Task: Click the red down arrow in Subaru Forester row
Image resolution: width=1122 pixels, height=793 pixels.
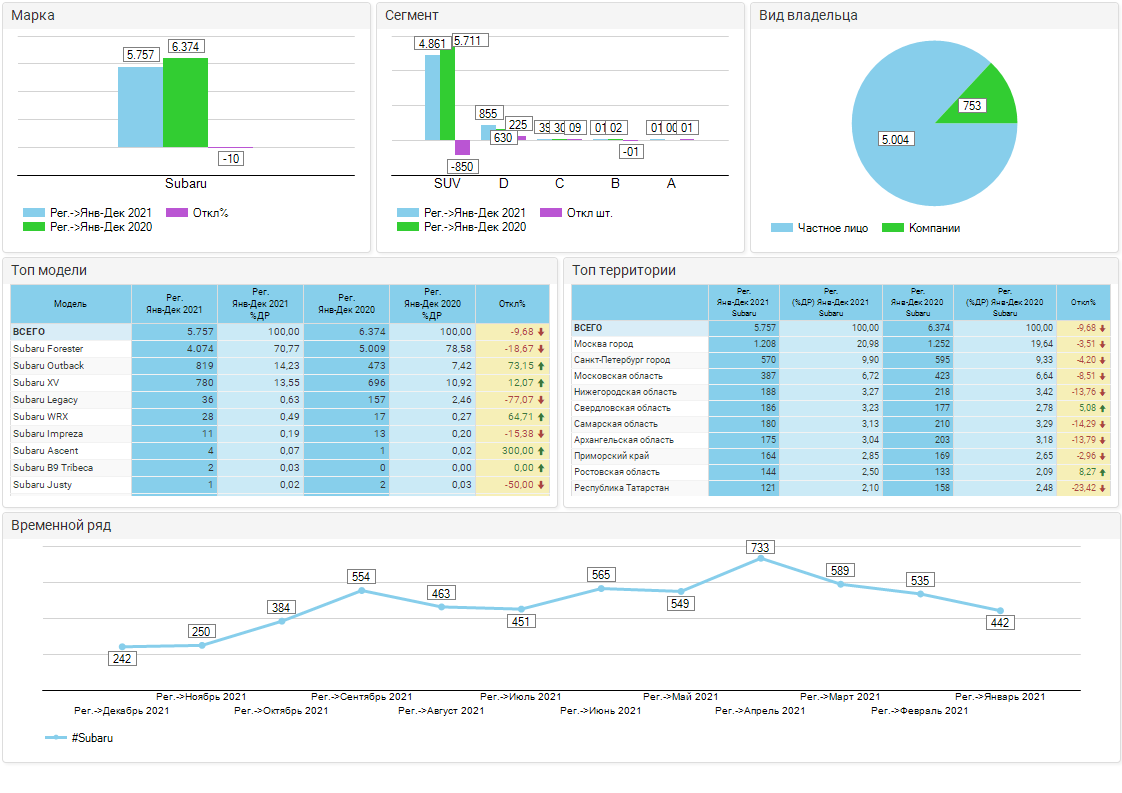Action: [541, 349]
